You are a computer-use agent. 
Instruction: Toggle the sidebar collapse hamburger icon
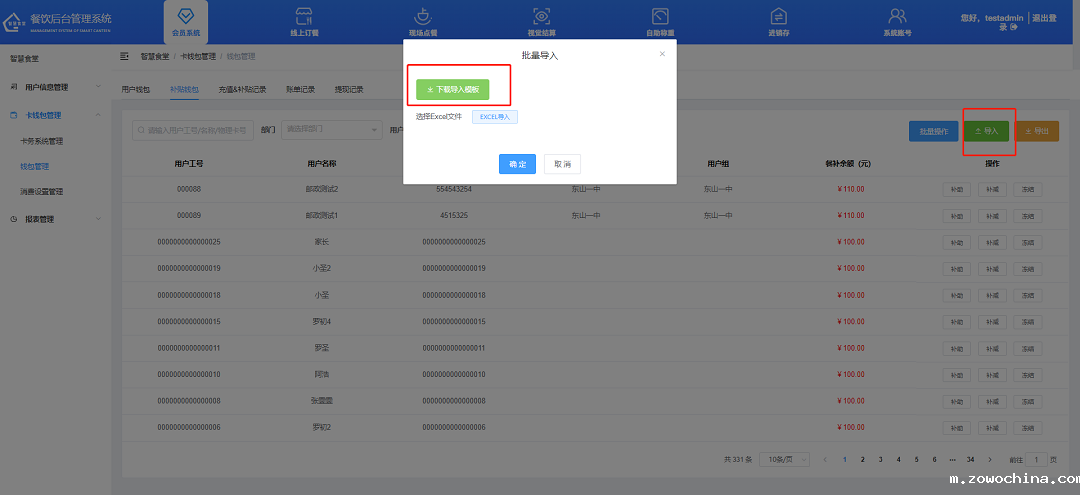point(125,56)
